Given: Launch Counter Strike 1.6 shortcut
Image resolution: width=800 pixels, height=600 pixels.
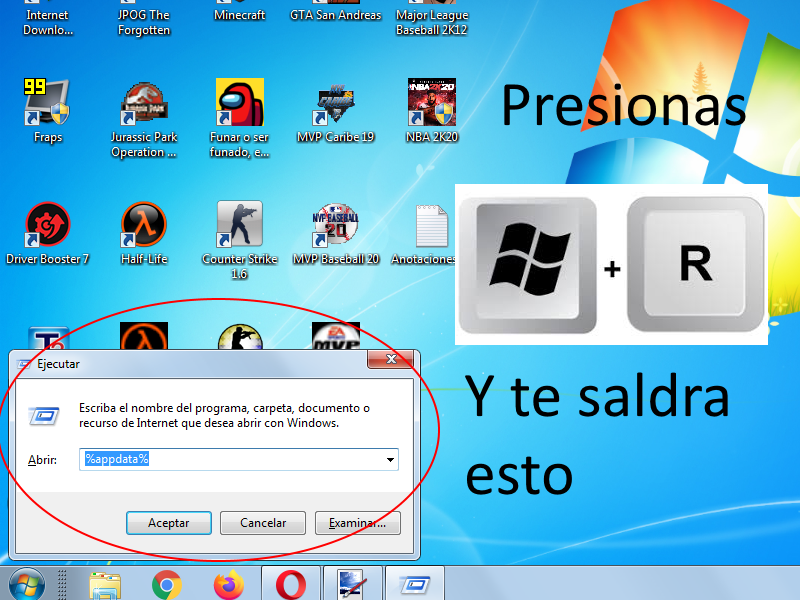Looking at the screenshot, I should [239, 227].
